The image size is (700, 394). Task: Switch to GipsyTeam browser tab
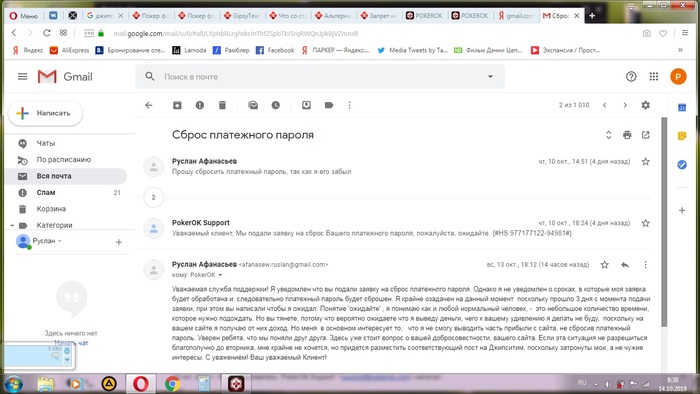[x=242, y=16]
